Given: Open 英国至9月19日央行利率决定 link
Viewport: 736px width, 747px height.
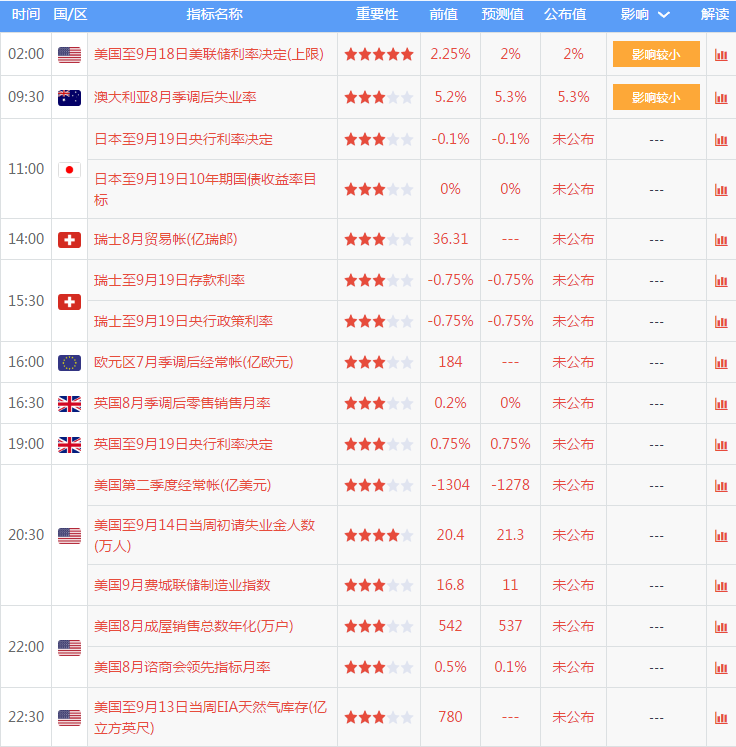Looking at the screenshot, I should coord(183,444).
